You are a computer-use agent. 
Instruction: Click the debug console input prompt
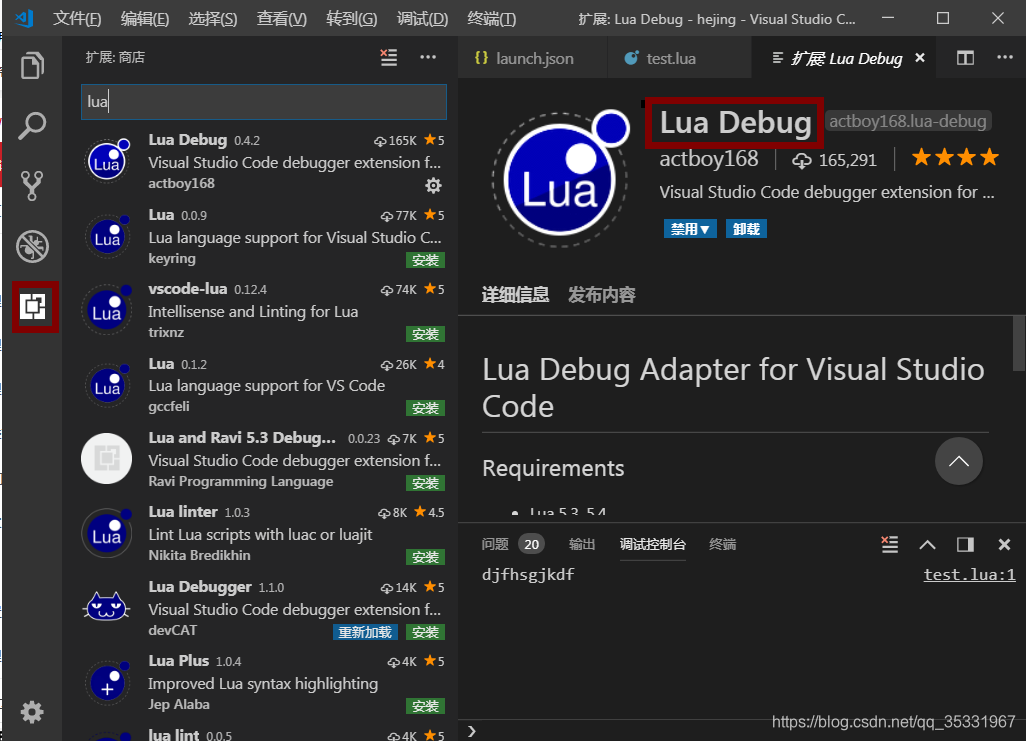[742, 731]
